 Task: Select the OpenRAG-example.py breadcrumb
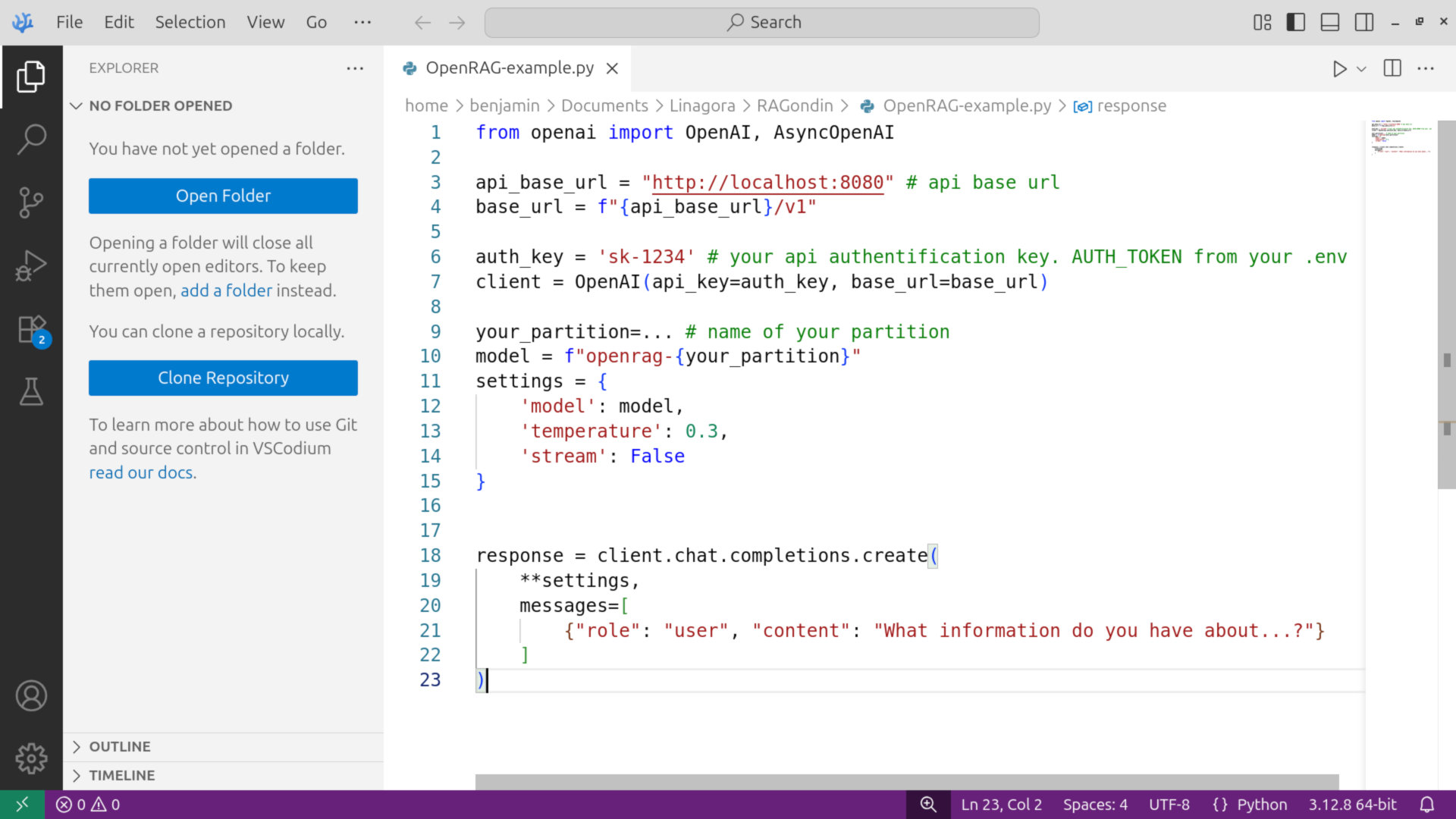coord(956,106)
